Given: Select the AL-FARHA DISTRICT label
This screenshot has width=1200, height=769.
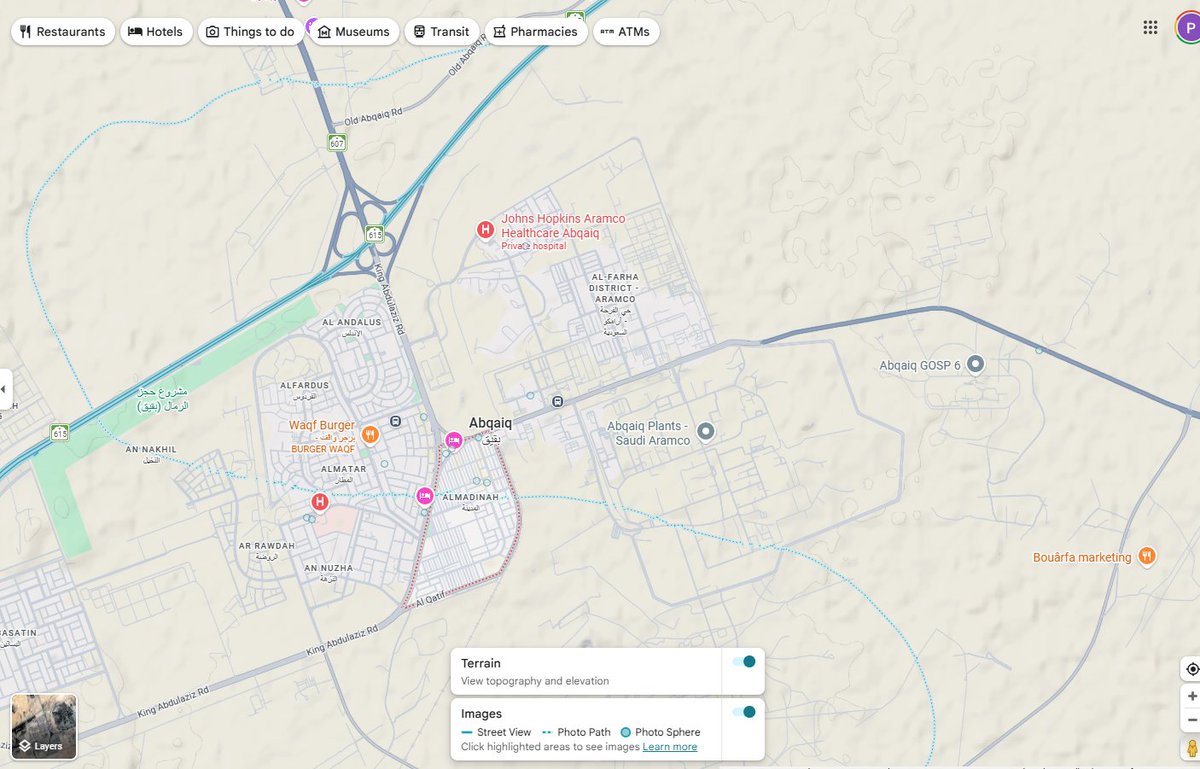Looking at the screenshot, I should coord(614,288).
